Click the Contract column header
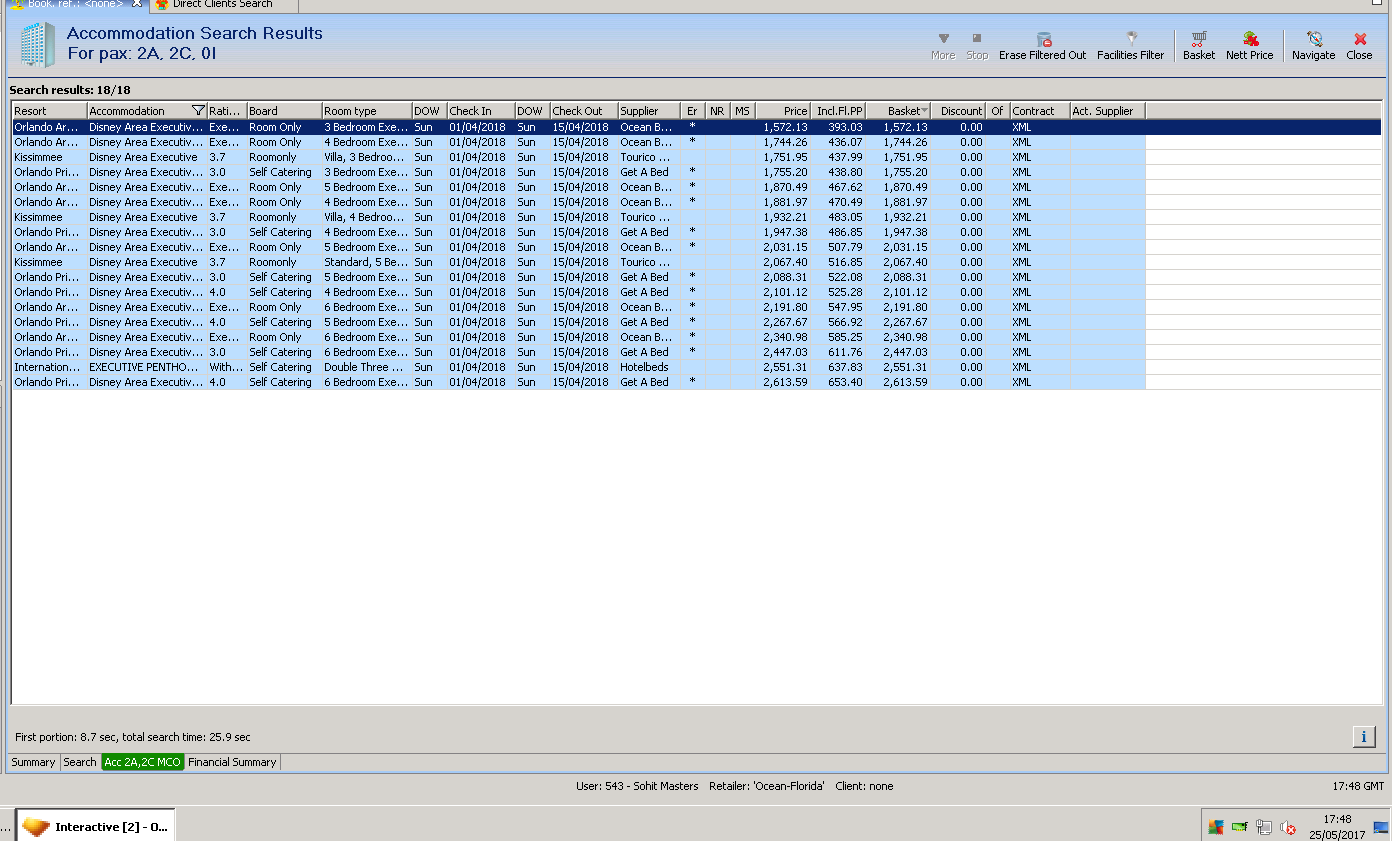The height and width of the screenshot is (841, 1392). coord(1040,111)
